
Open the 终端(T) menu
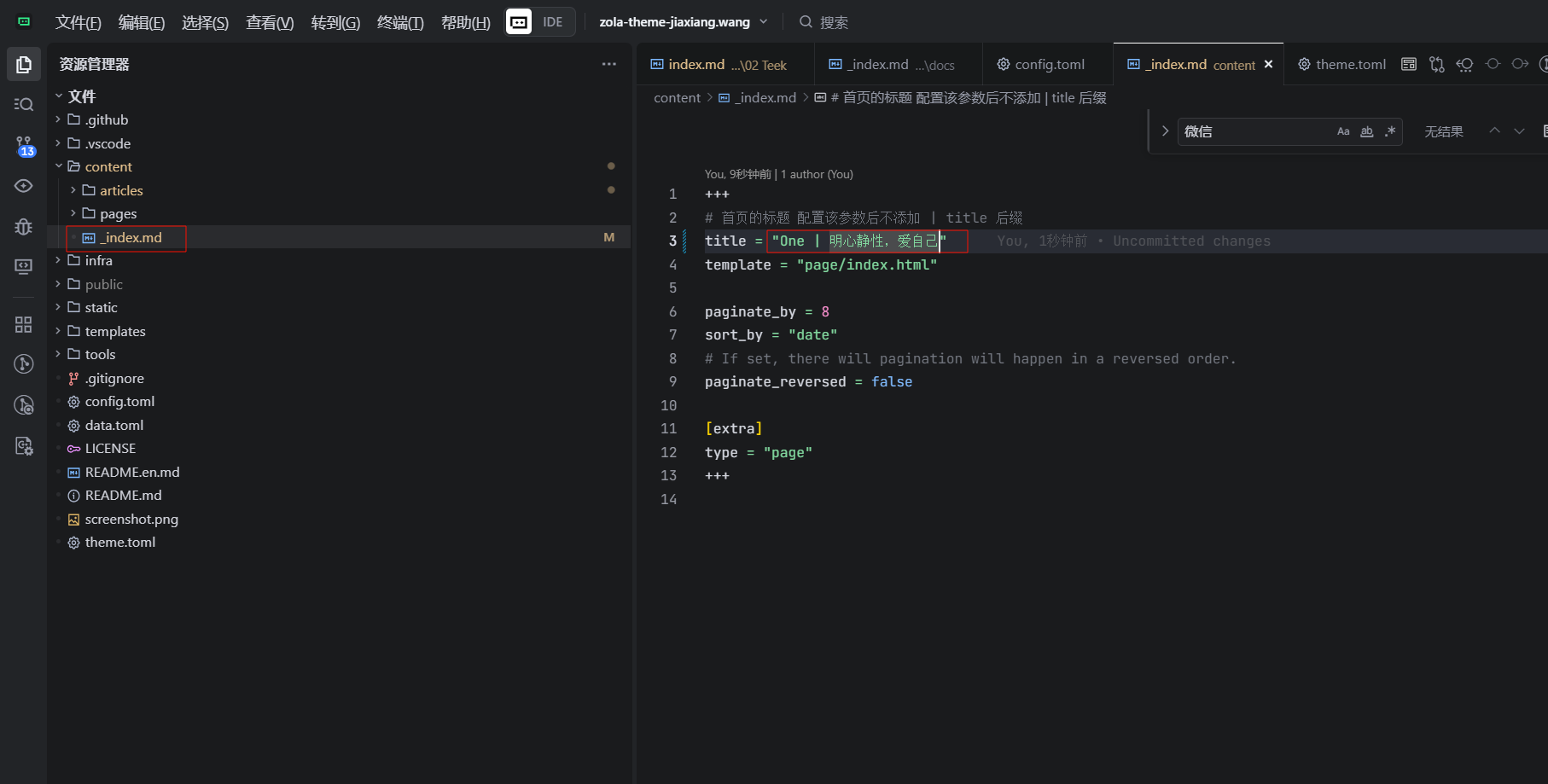400,22
